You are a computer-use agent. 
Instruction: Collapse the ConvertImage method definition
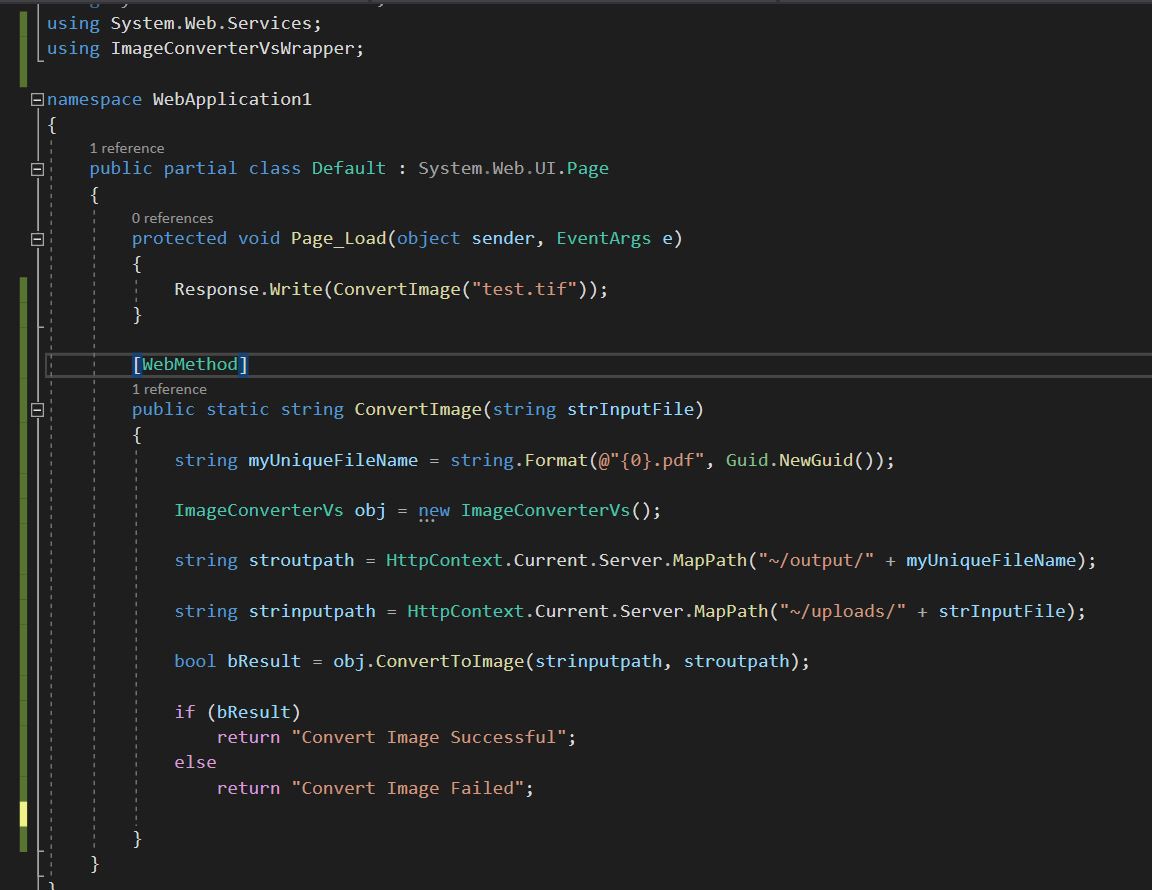point(37,410)
